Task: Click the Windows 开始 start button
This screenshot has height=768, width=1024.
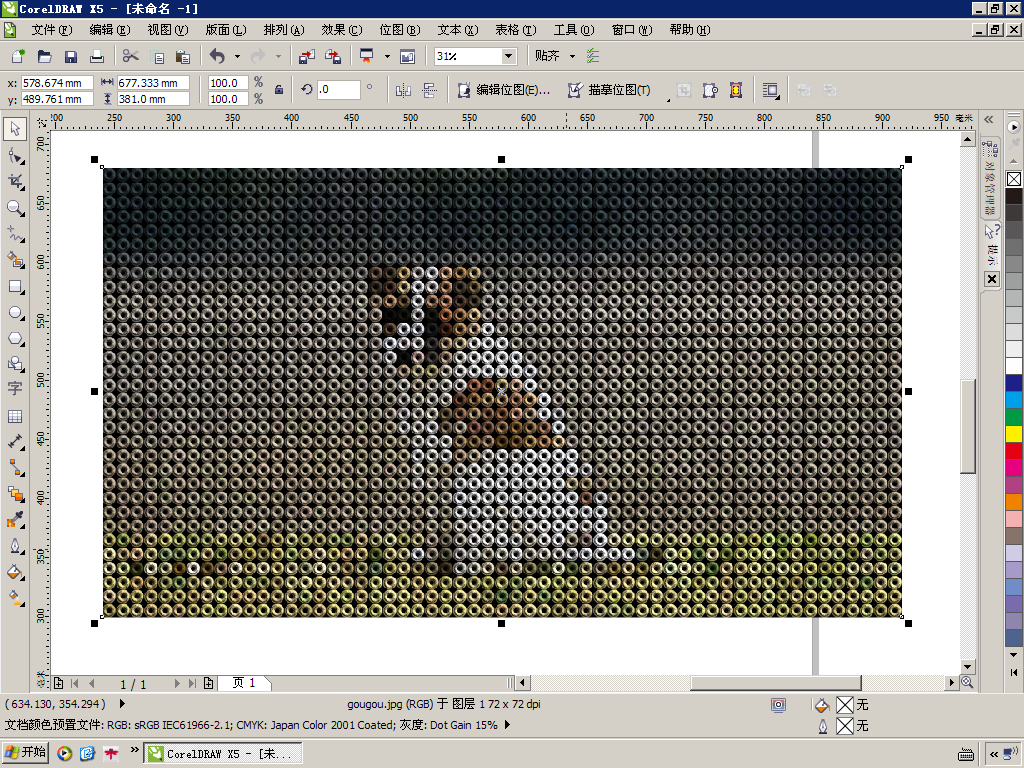Action: 25,753
